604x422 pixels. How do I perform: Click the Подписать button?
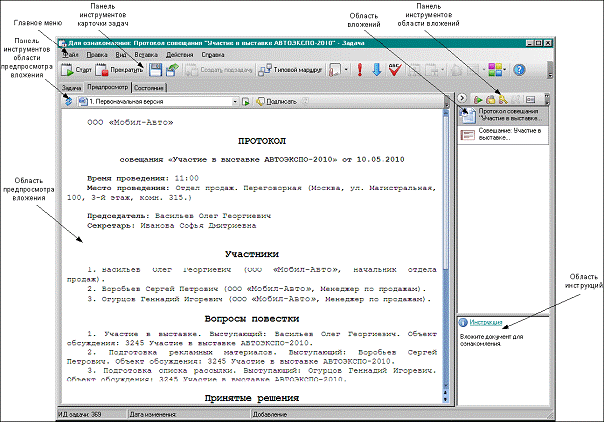click(277, 102)
